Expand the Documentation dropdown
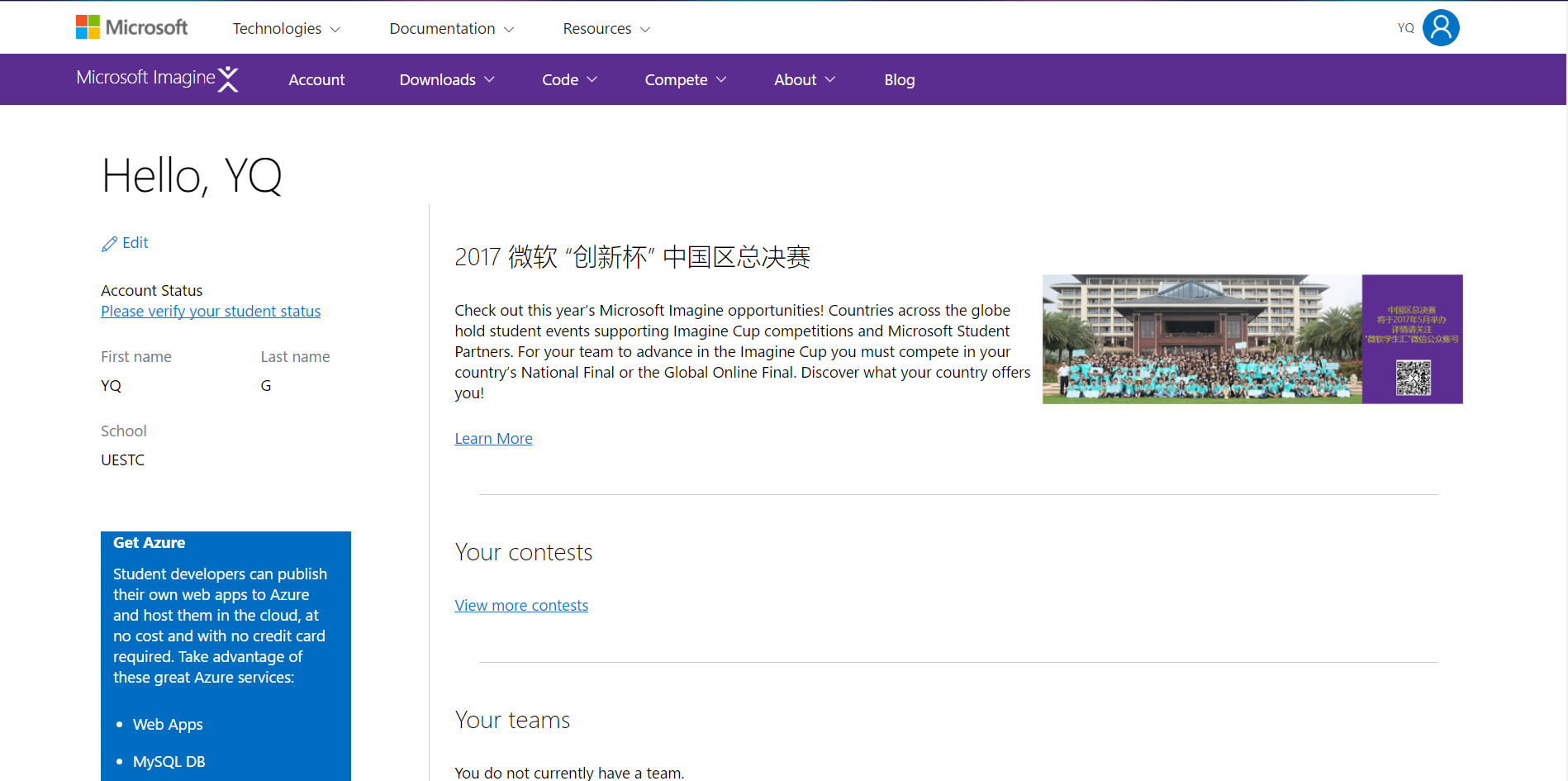 point(451,29)
